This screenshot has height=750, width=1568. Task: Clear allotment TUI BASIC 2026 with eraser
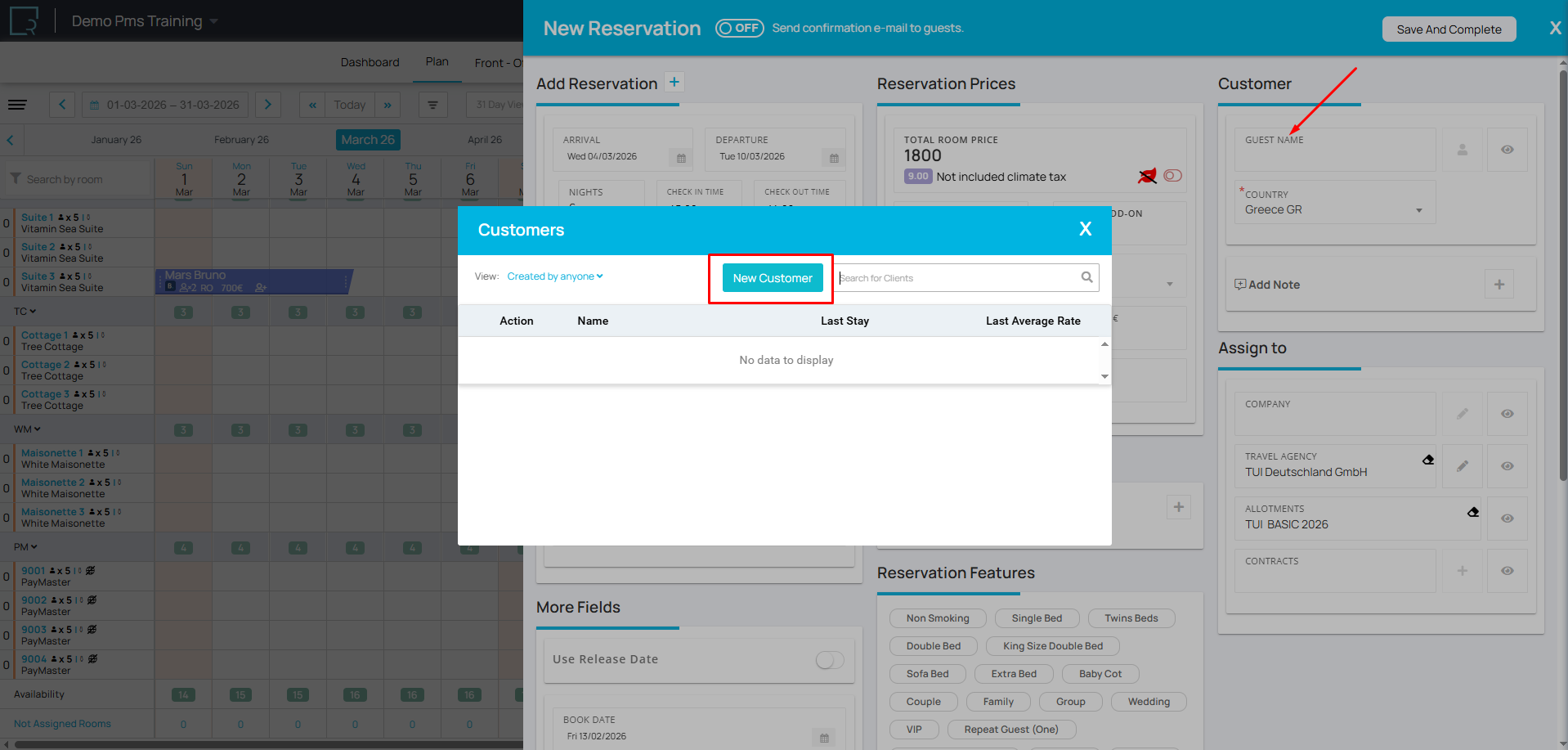[1472, 512]
